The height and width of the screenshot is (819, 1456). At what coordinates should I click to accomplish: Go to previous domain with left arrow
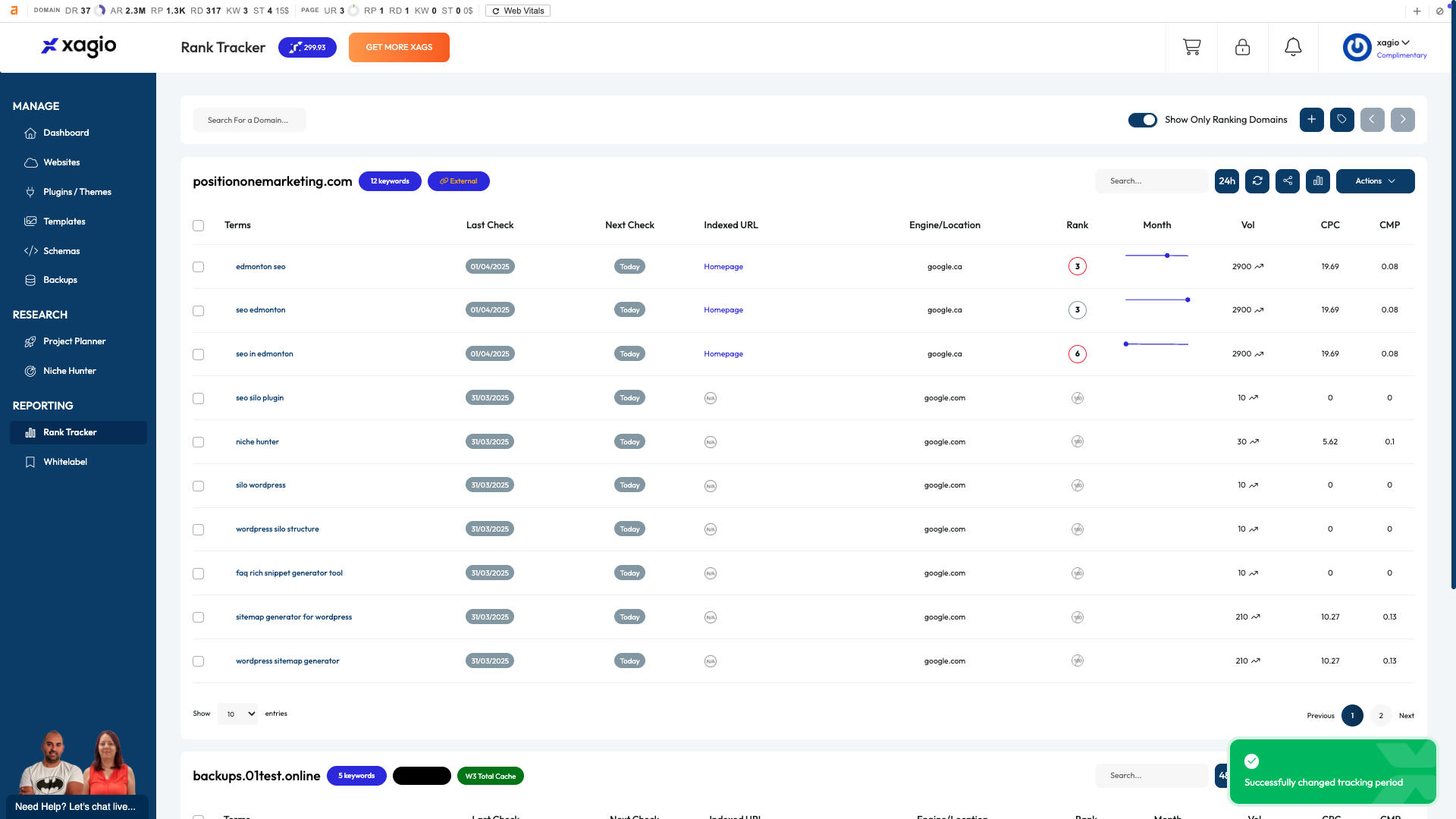(1372, 120)
